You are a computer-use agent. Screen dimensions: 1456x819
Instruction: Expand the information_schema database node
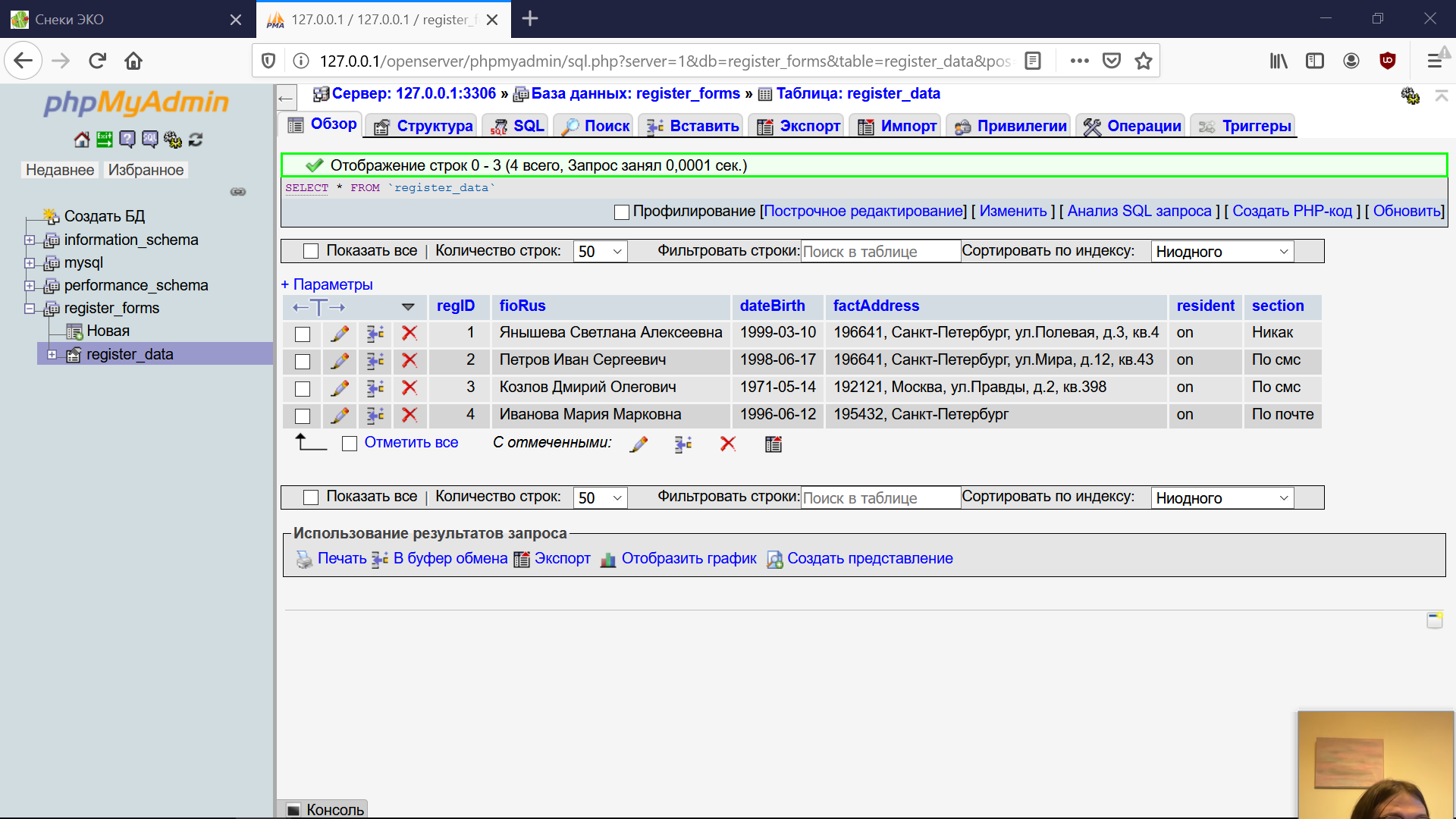(x=29, y=240)
